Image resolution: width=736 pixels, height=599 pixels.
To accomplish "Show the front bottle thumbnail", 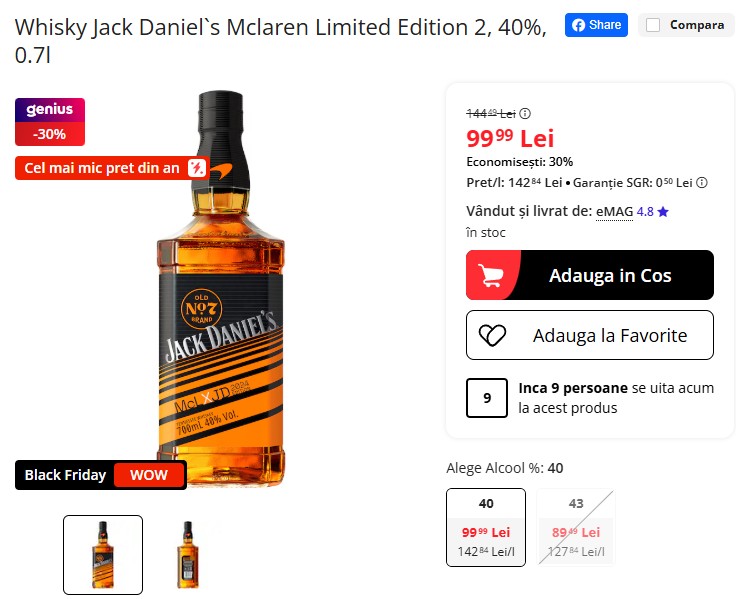I will click(103, 555).
